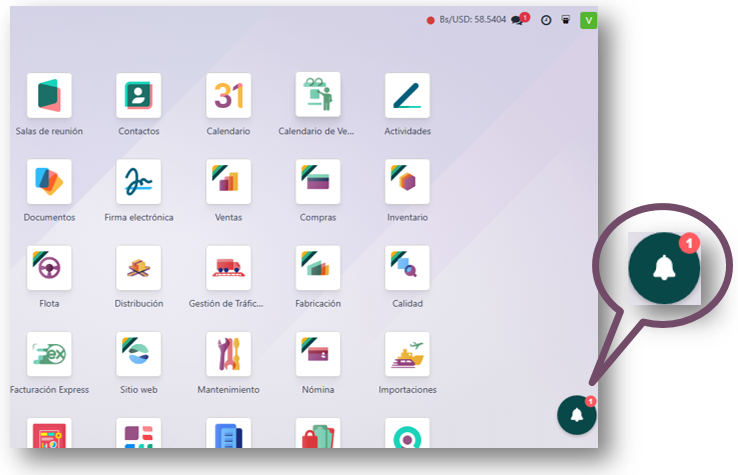This screenshot has width=738, height=475.
Task: Launch the Firma electrónica app
Action: 138,182
